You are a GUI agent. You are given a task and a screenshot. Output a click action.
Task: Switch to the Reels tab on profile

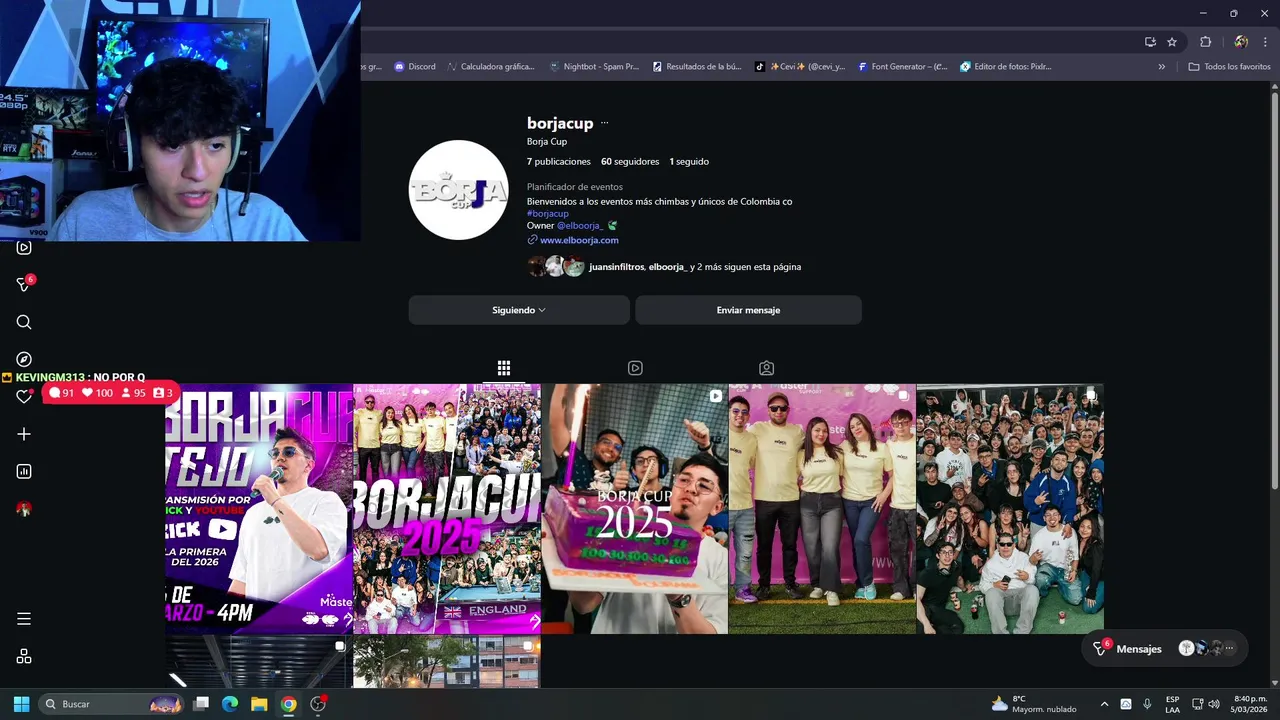pos(635,368)
